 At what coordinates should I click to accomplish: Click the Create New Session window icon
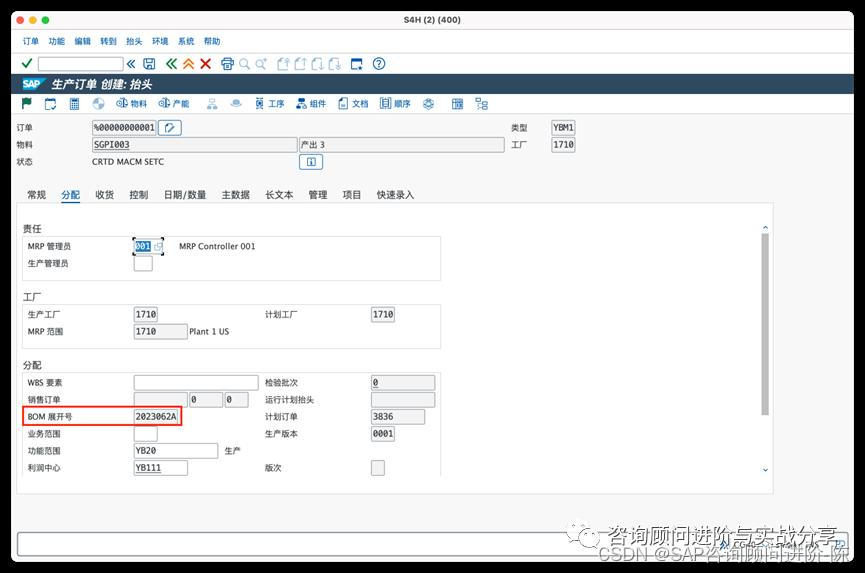point(357,64)
